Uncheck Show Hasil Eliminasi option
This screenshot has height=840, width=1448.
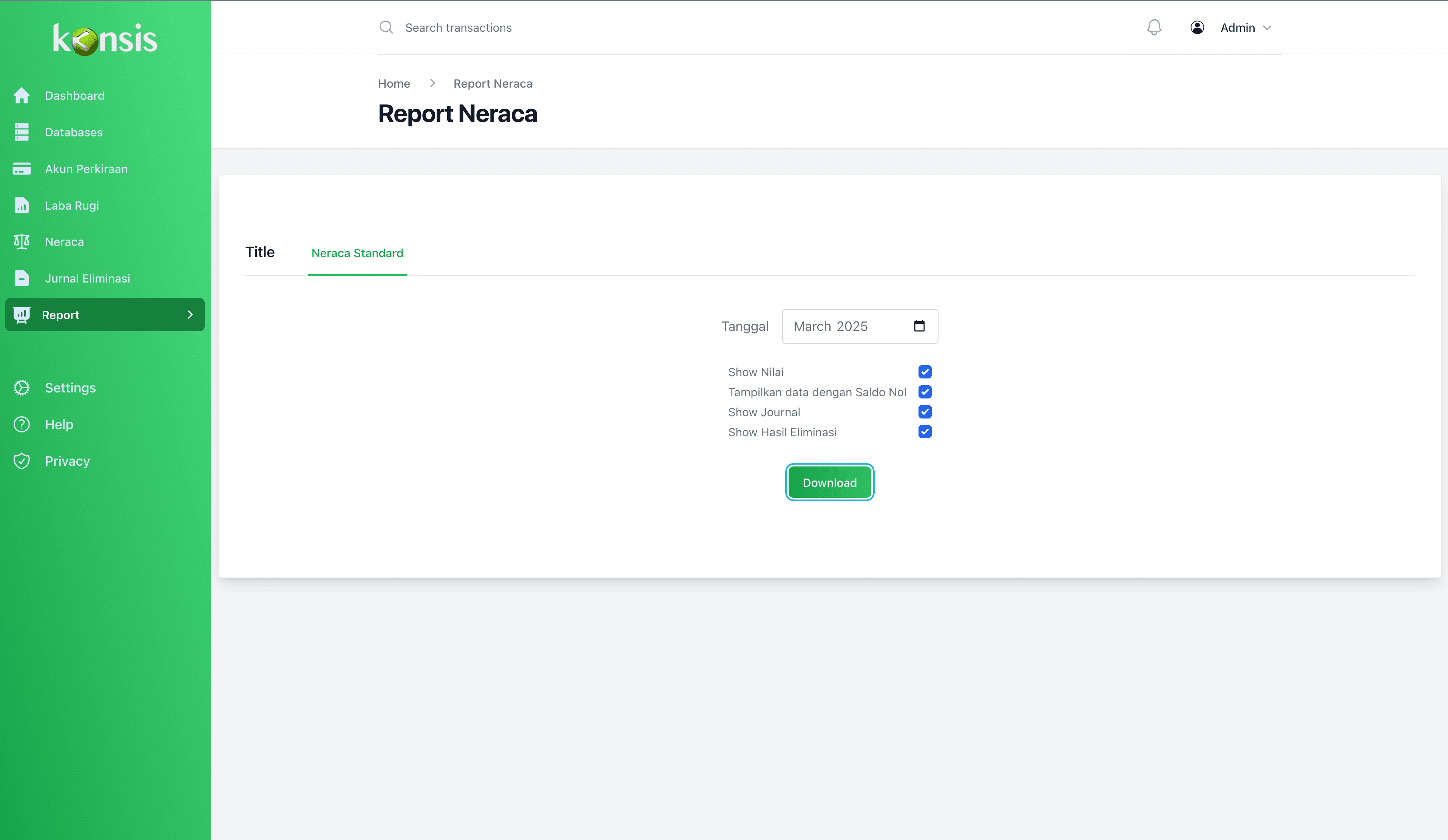point(925,431)
